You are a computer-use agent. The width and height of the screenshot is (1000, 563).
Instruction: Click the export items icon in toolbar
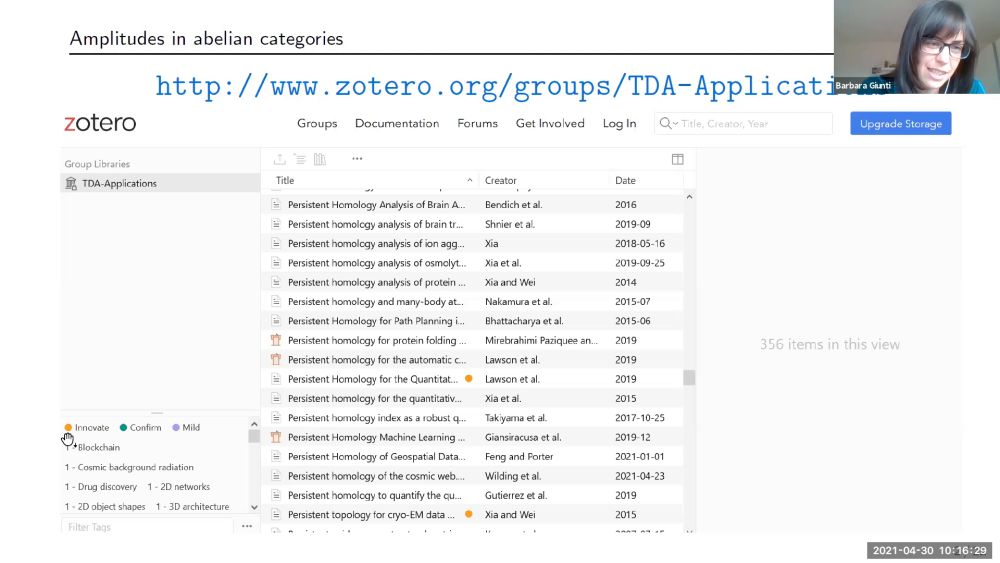(279, 159)
